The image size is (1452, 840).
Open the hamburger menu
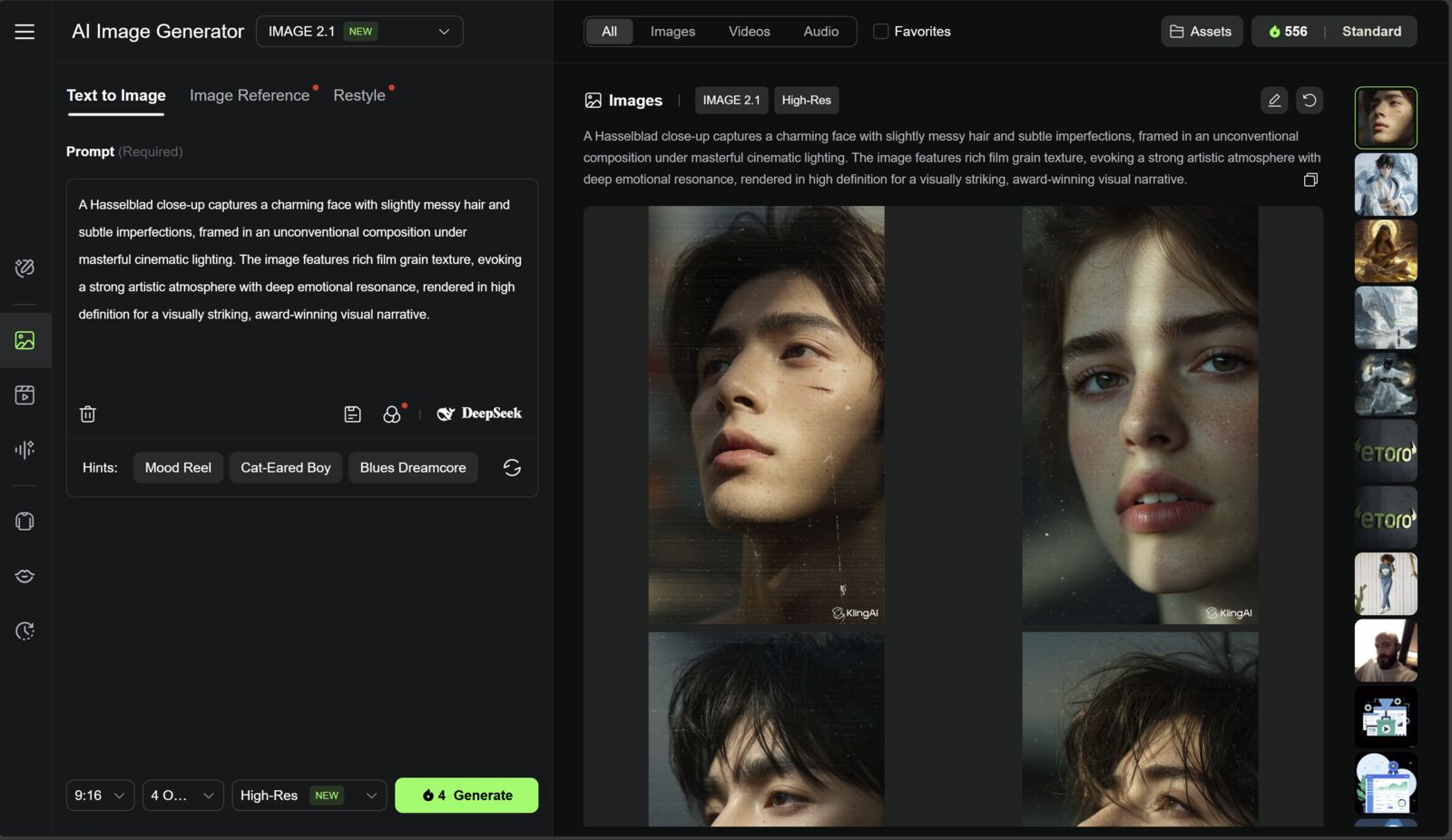click(x=25, y=31)
